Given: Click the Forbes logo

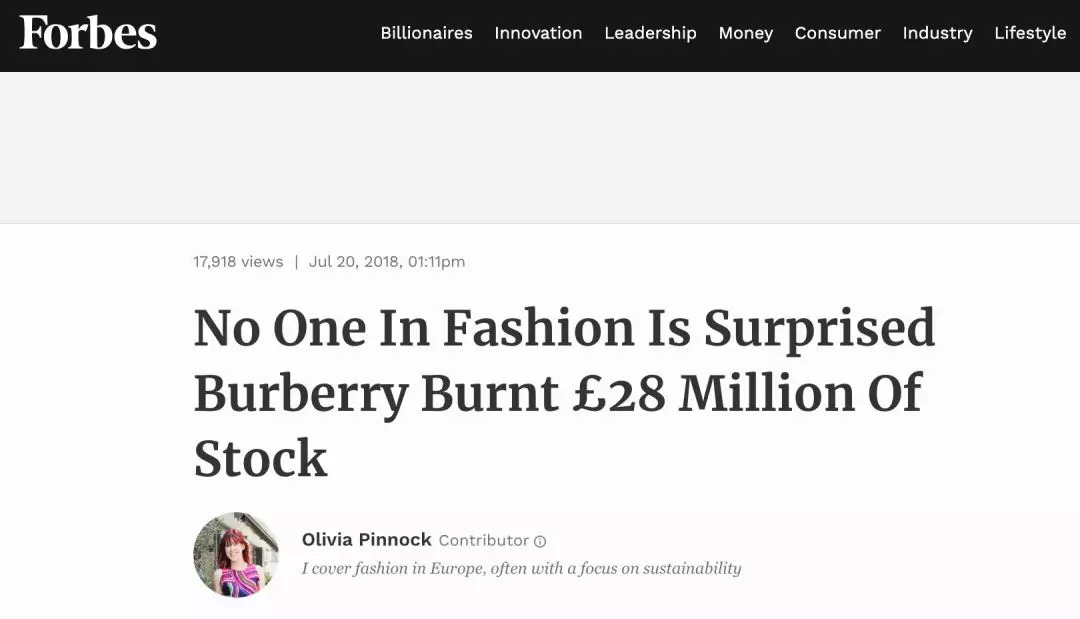Looking at the screenshot, I should 88,33.
